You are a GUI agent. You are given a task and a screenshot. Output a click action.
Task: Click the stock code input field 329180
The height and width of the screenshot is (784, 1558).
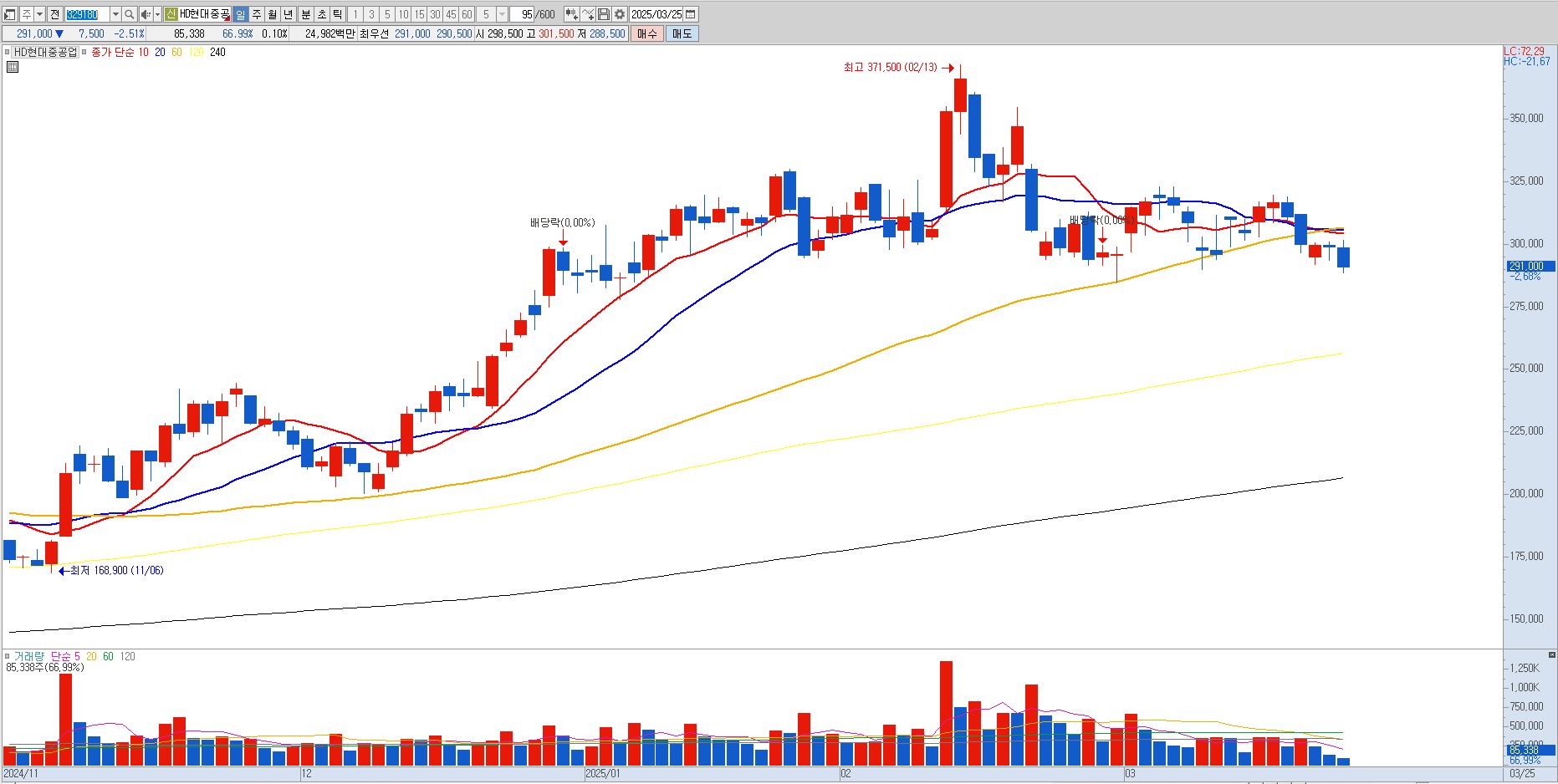tap(87, 14)
